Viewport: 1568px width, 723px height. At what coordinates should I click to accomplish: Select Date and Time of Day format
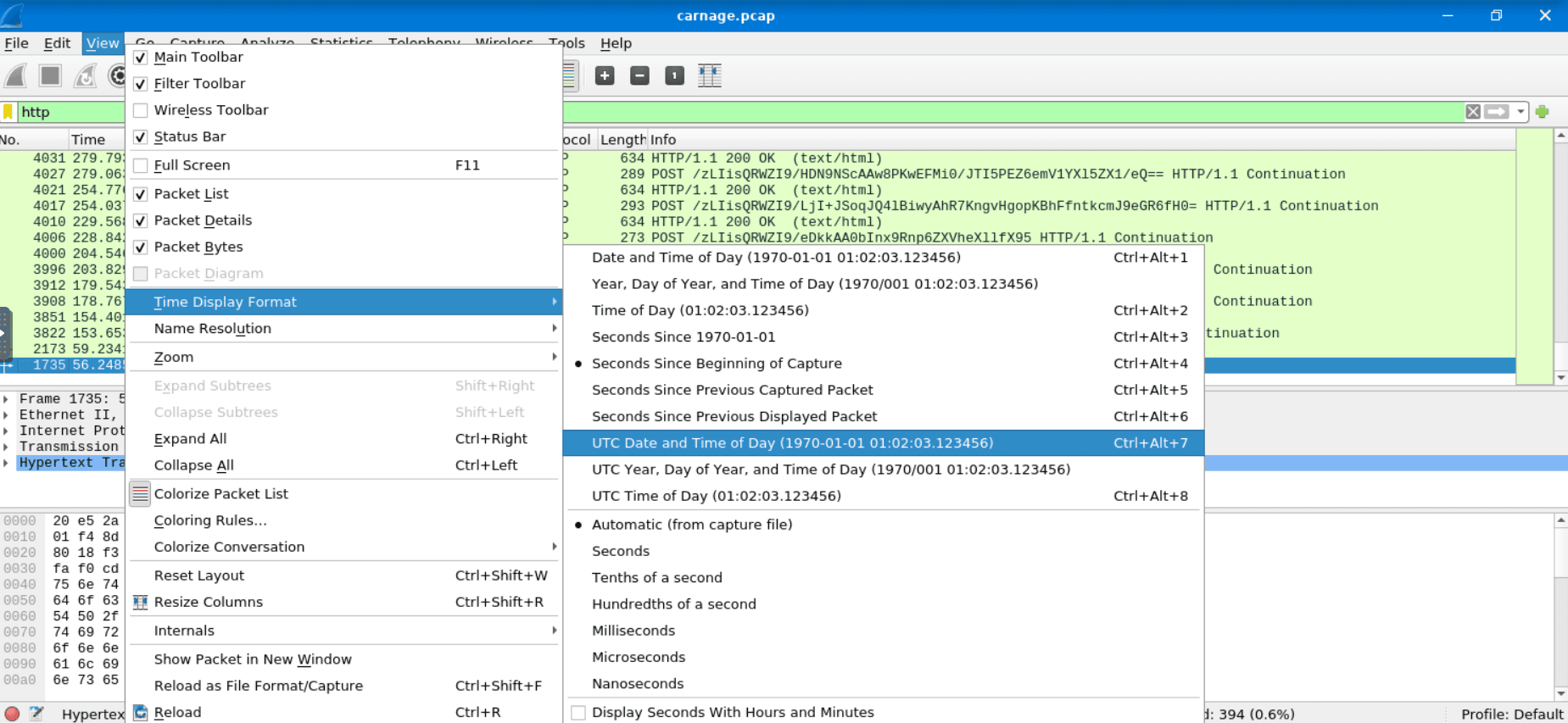884,258
